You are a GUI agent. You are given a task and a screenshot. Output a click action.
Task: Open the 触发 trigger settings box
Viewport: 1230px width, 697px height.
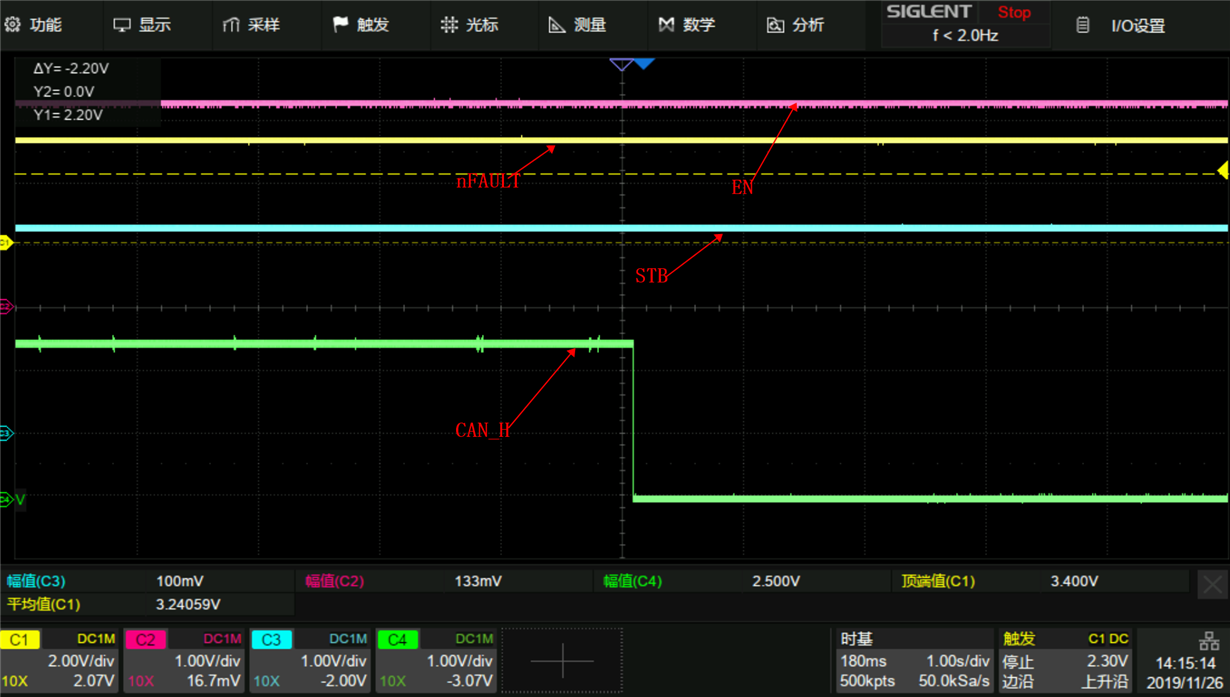[x=1065, y=660]
